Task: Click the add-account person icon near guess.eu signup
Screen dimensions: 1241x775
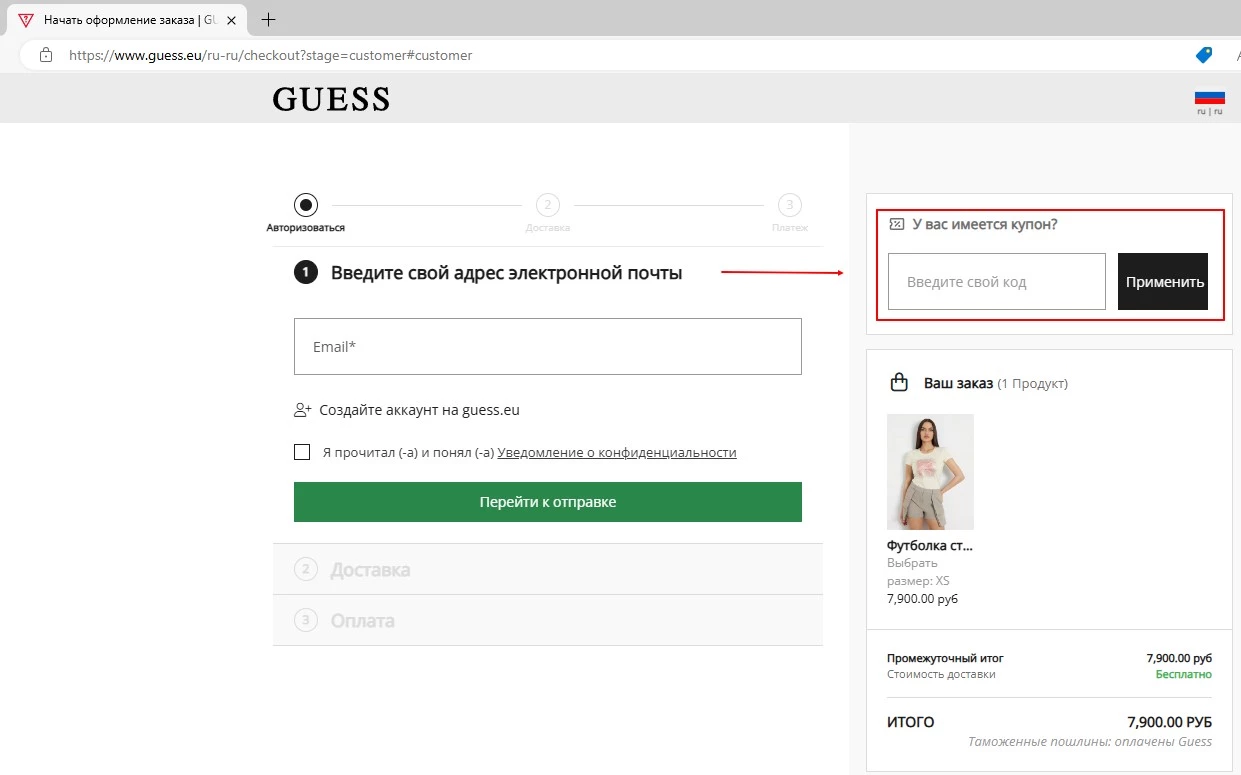Action: point(301,409)
